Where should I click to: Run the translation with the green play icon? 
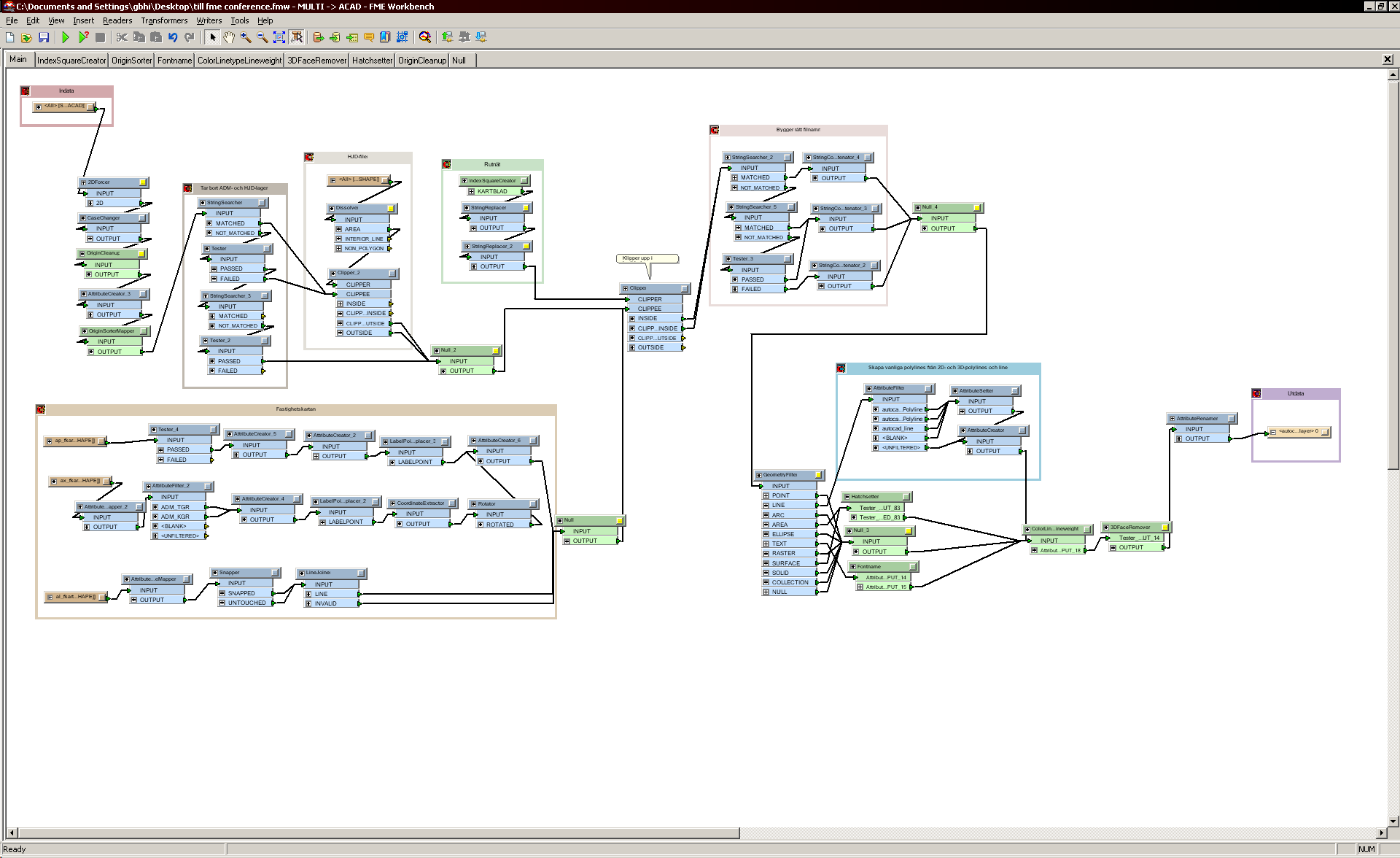[x=66, y=37]
